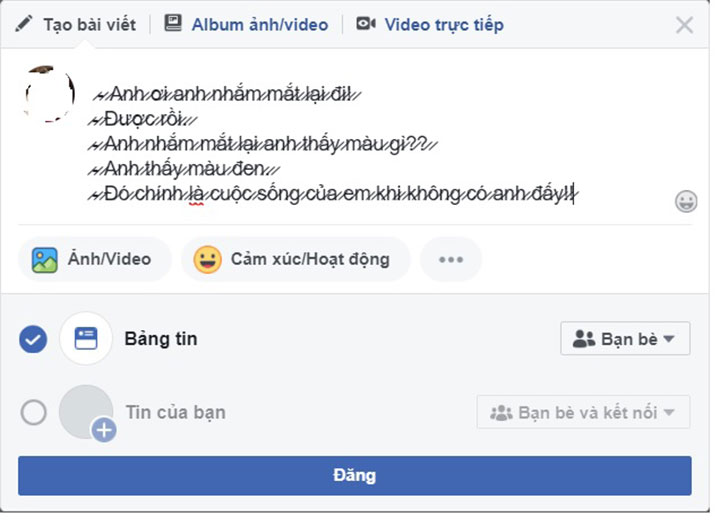Click the plus badge on story avatar
The width and height of the screenshot is (720, 525).
click(104, 430)
